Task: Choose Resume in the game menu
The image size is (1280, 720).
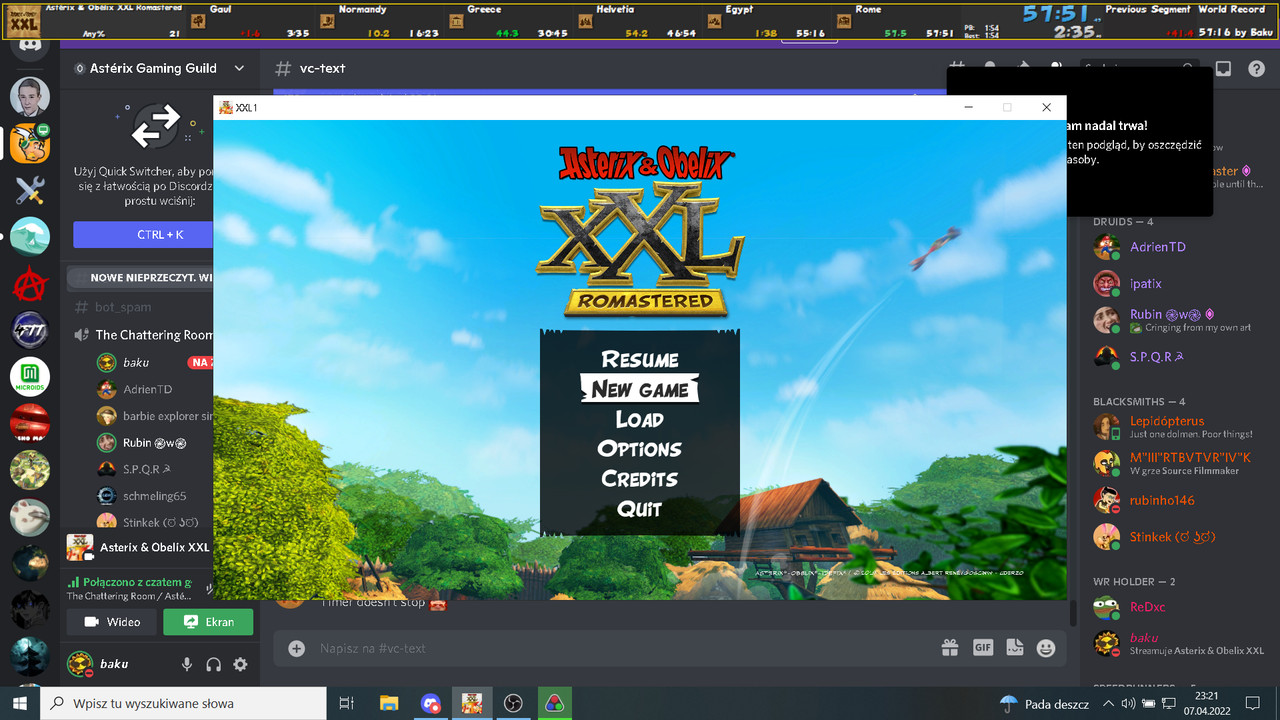Action: tap(640, 360)
